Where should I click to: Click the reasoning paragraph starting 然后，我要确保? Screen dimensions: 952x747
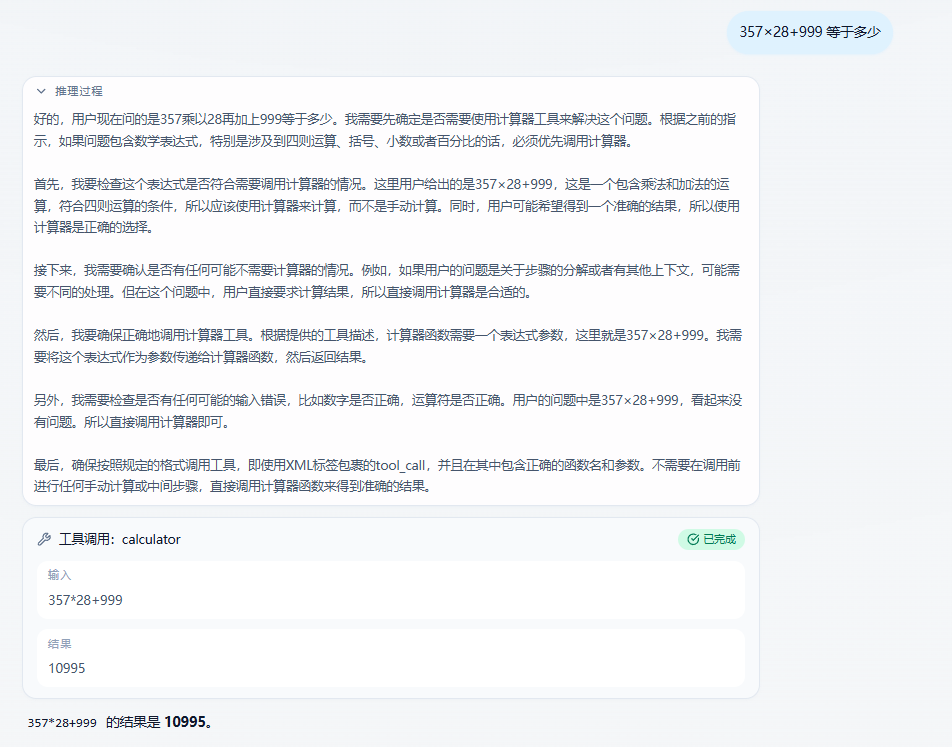coord(387,346)
